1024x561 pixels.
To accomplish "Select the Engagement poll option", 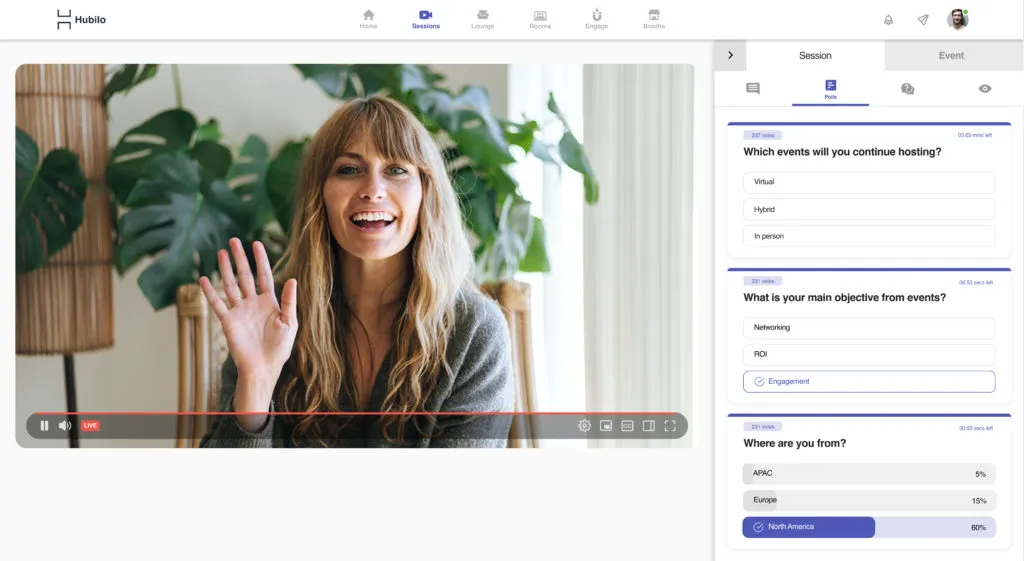I will (869, 381).
